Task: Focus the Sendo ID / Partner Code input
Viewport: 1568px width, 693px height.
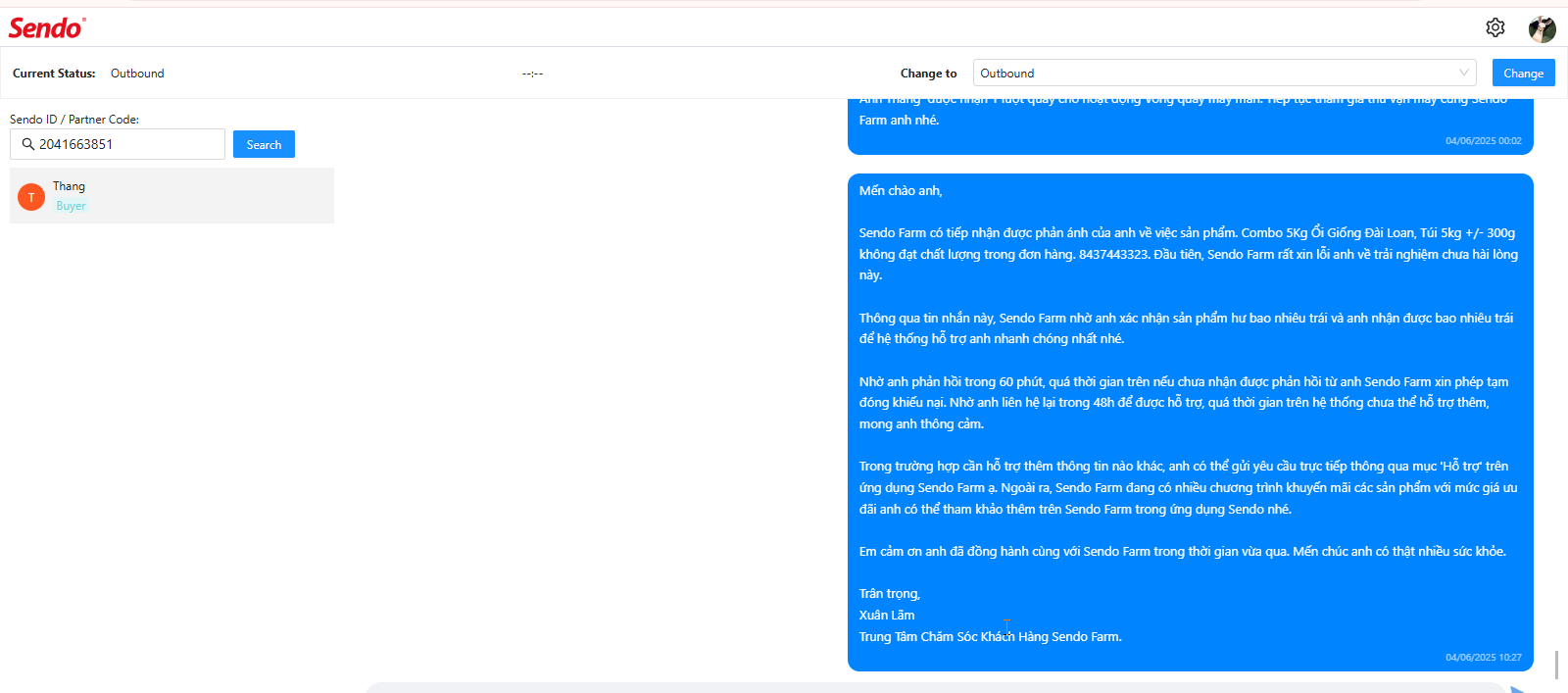Action: [x=118, y=144]
